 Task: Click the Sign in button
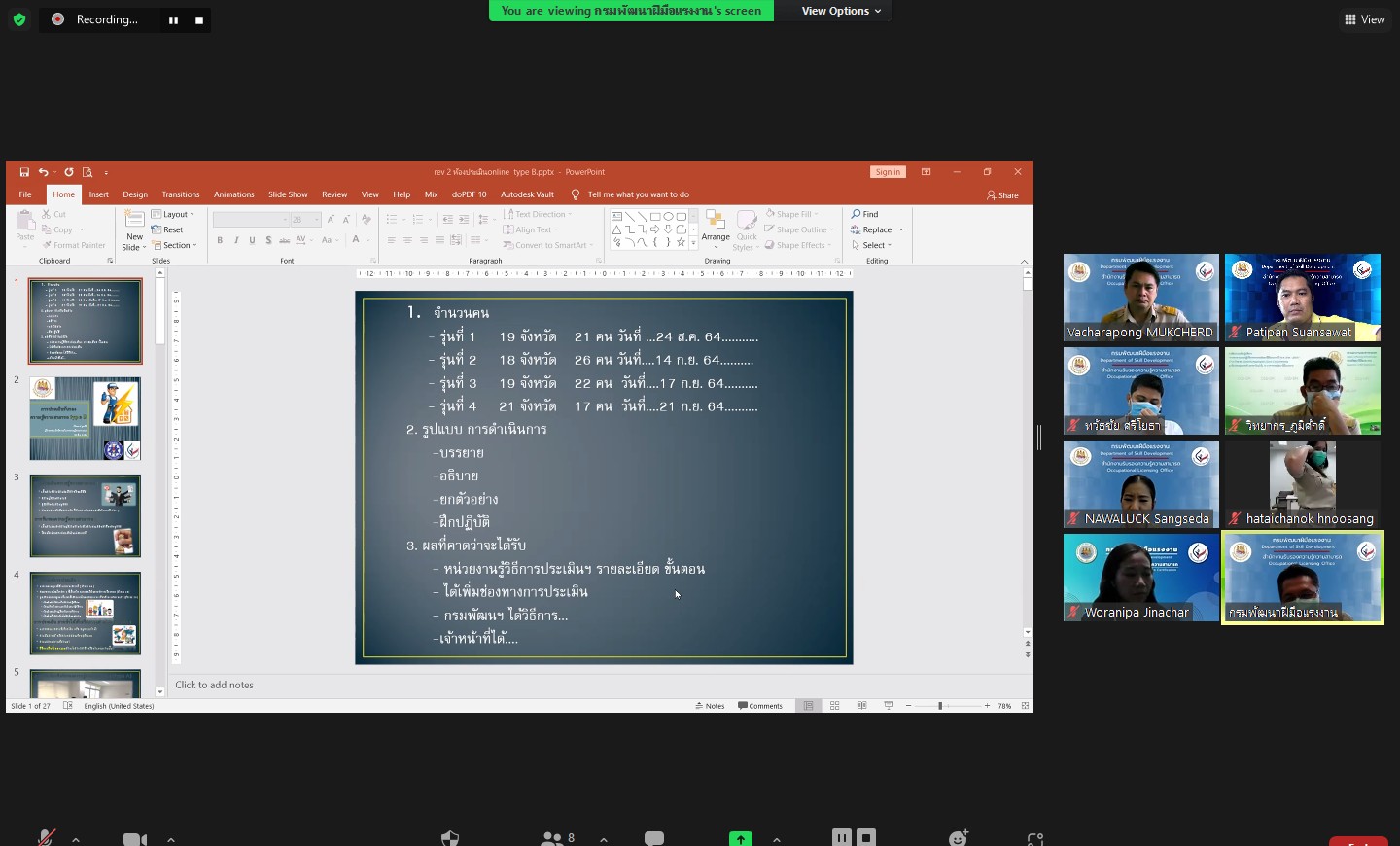888,172
